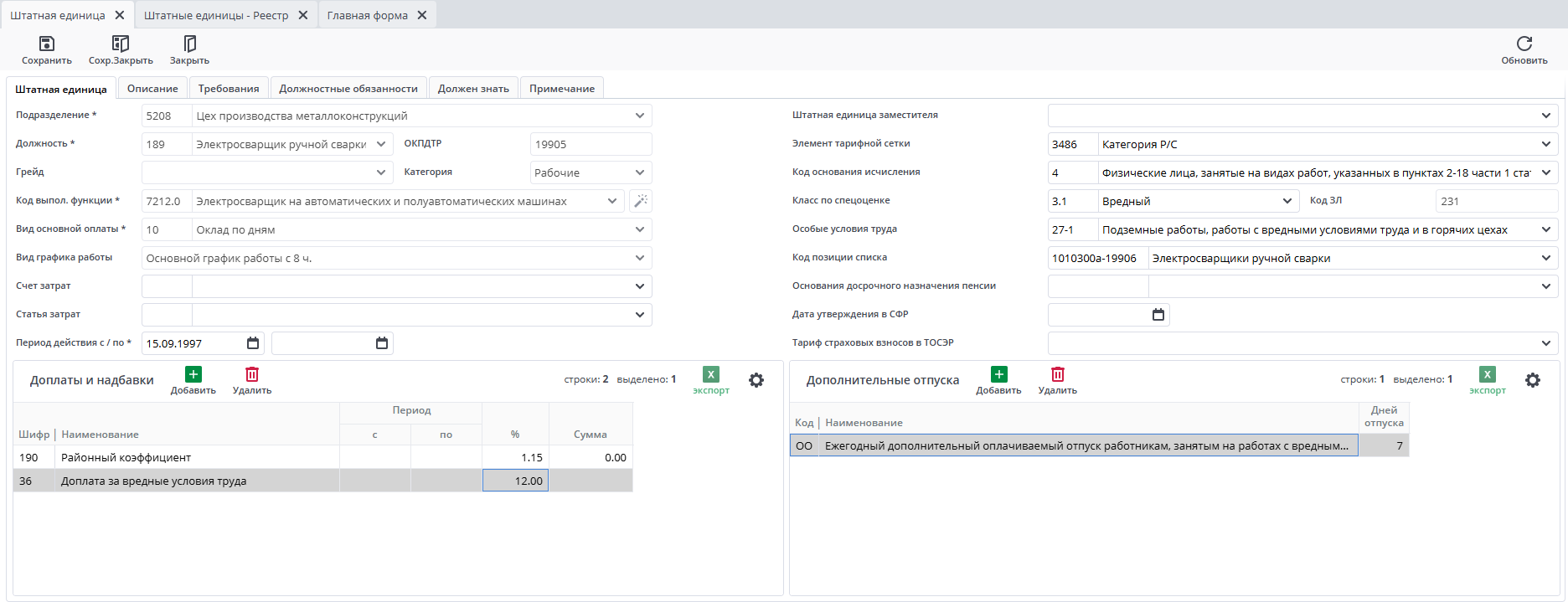Image resolution: width=1568 pixels, height=602 pixels.
Task: Expand Тариф страховых взносов в ТОСЭР dropdown
Action: [x=1546, y=343]
